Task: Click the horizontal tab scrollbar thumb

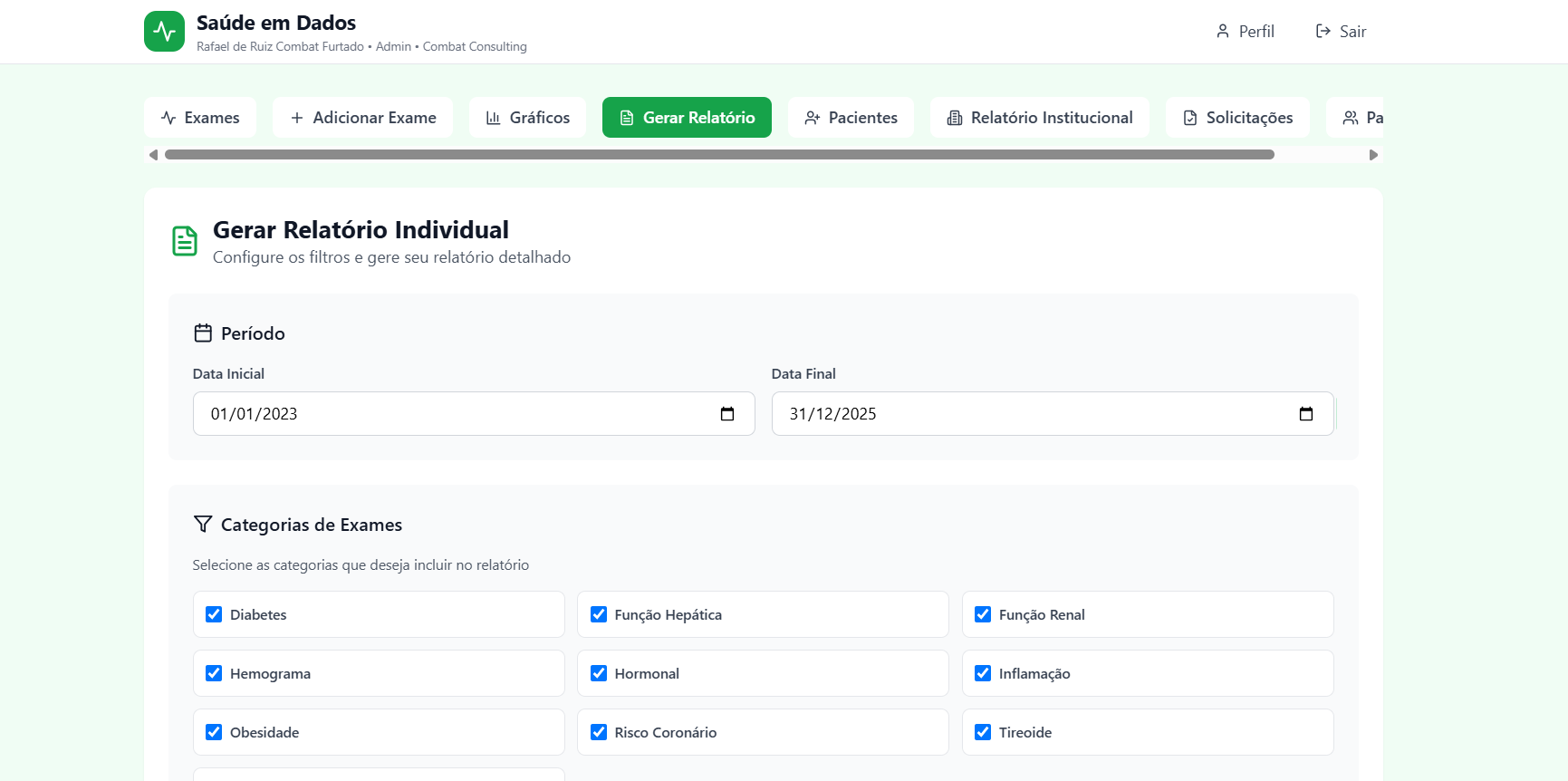Action: (x=719, y=155)
